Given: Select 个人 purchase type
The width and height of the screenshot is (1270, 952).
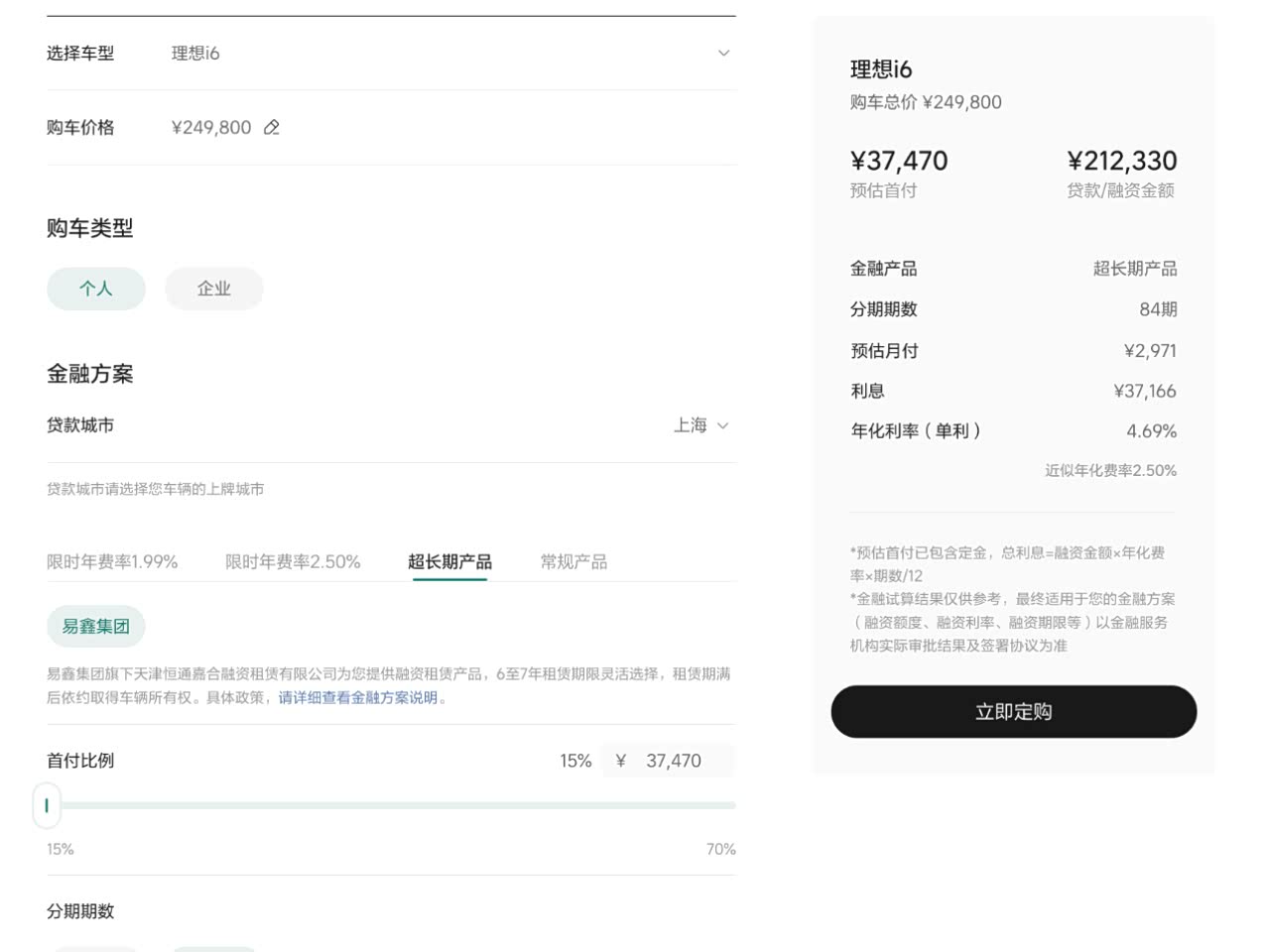Looking at the screenshot, I should 96,289.
